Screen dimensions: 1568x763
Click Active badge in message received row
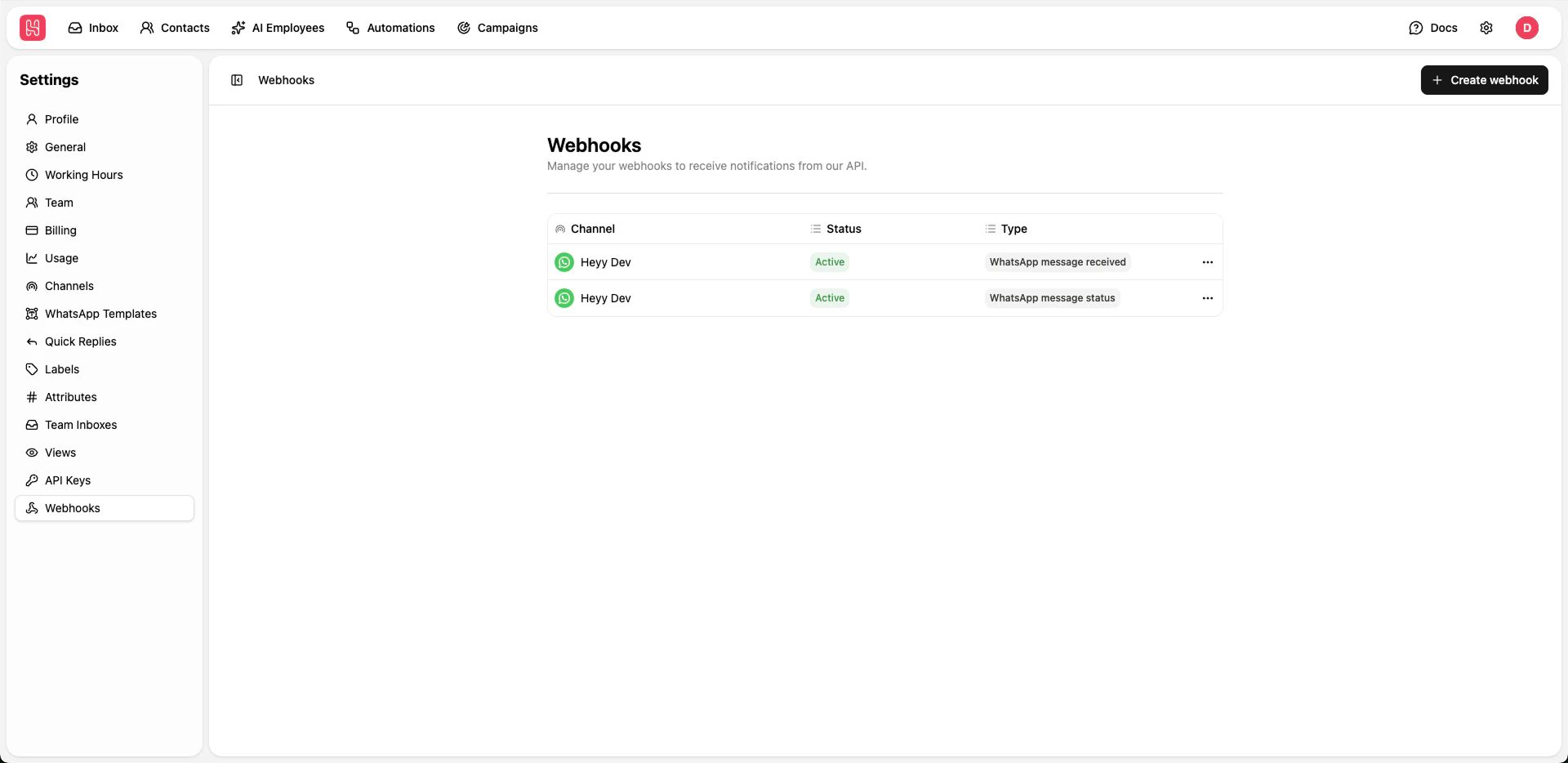point(830,262)
